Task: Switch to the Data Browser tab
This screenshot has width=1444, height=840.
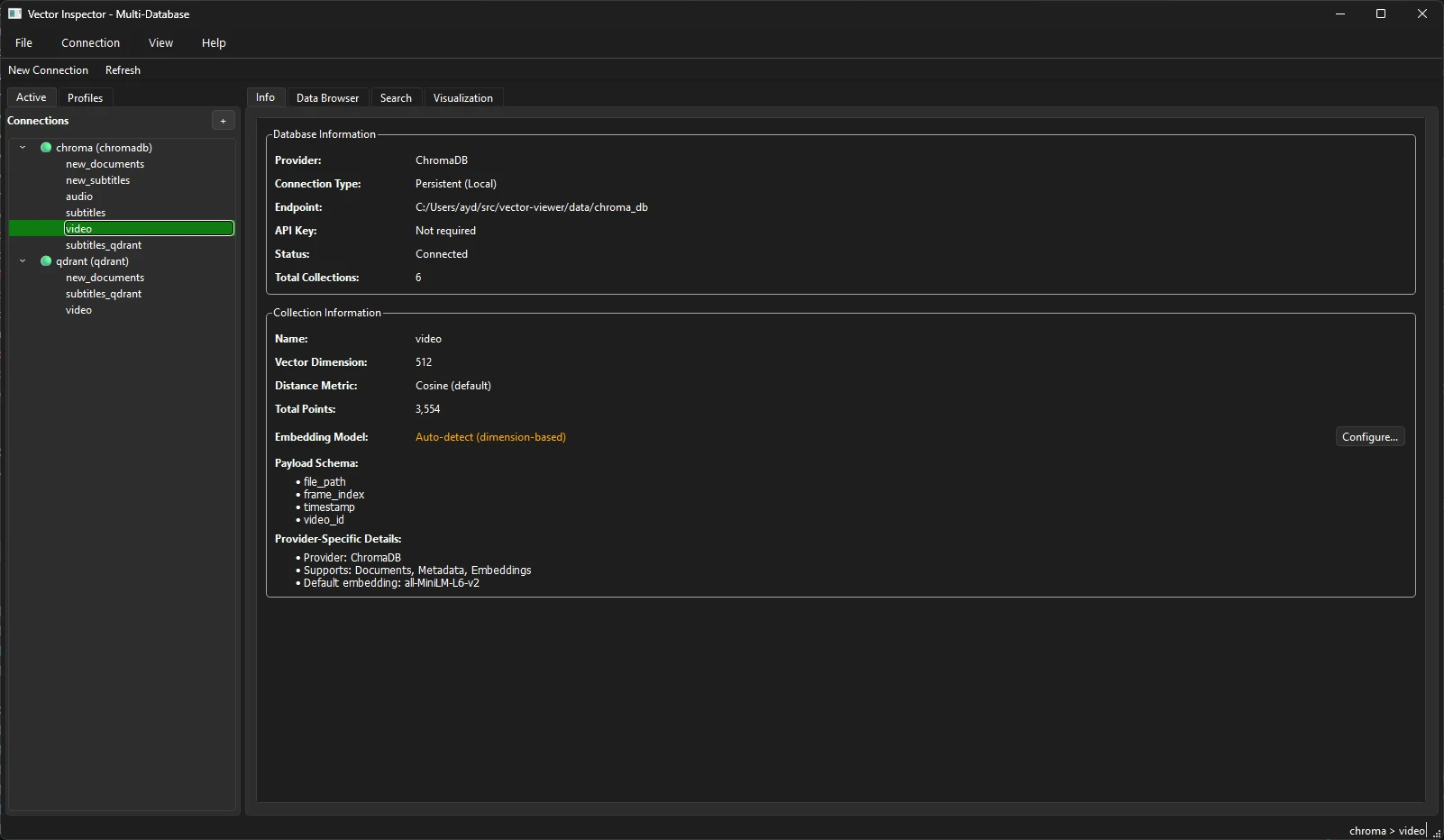Action: click(x=327, y=98)
